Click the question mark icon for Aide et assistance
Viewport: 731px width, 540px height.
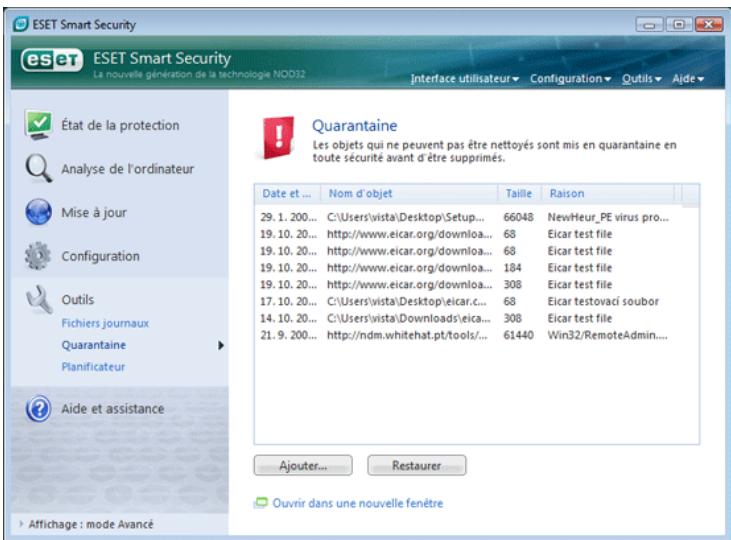(x=38, y=409)
